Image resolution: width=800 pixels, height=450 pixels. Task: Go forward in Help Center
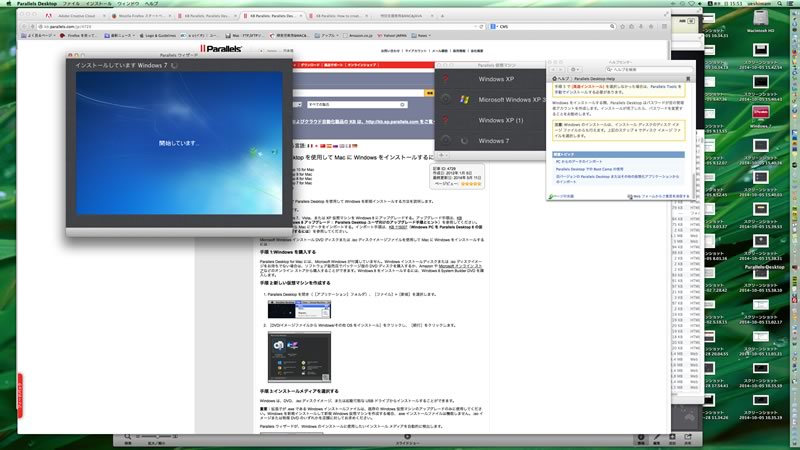[x=560, y=69]
